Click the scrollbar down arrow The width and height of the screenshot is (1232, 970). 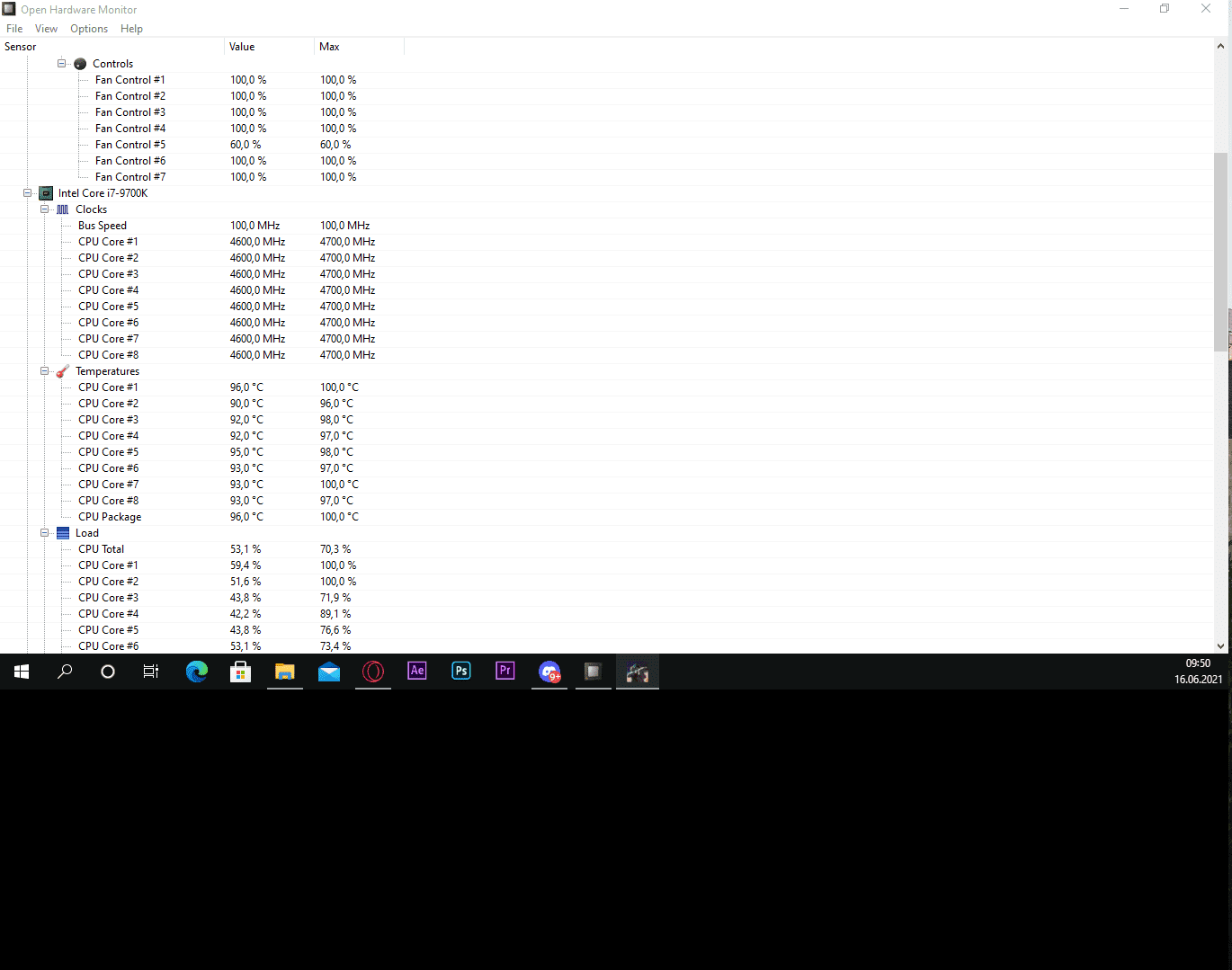click(1220, 645)
